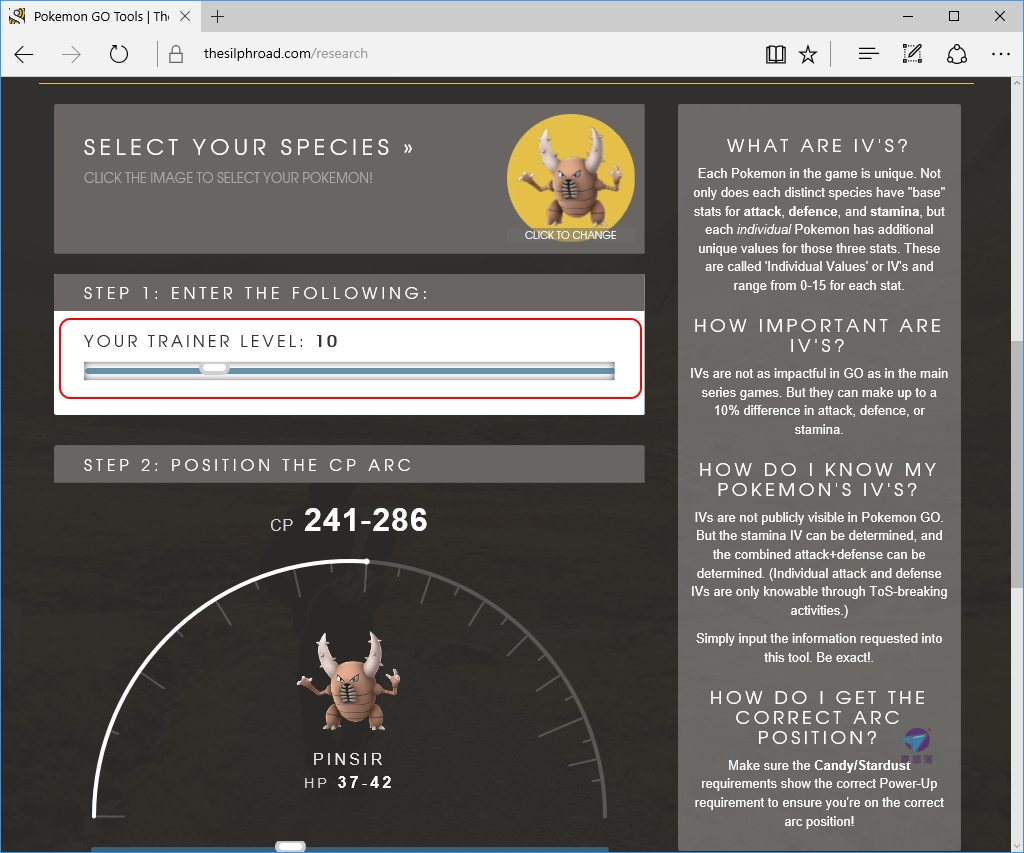Click HOW DO I KNOW MY POKEMON'S IV'S? heading
Image resolution: width=1024 pixels, height=853 pixels.
tap(818, 479)
